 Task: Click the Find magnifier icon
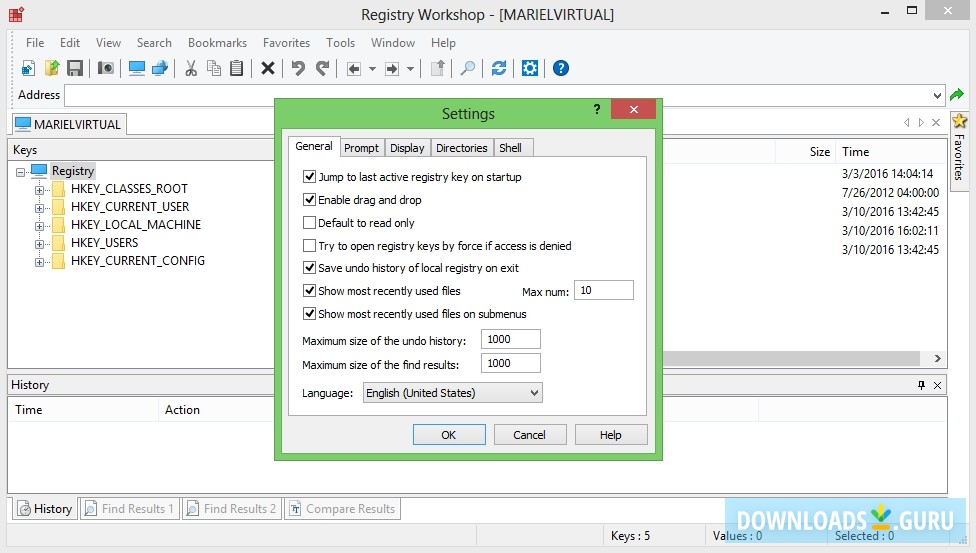[x=467, y=68]
